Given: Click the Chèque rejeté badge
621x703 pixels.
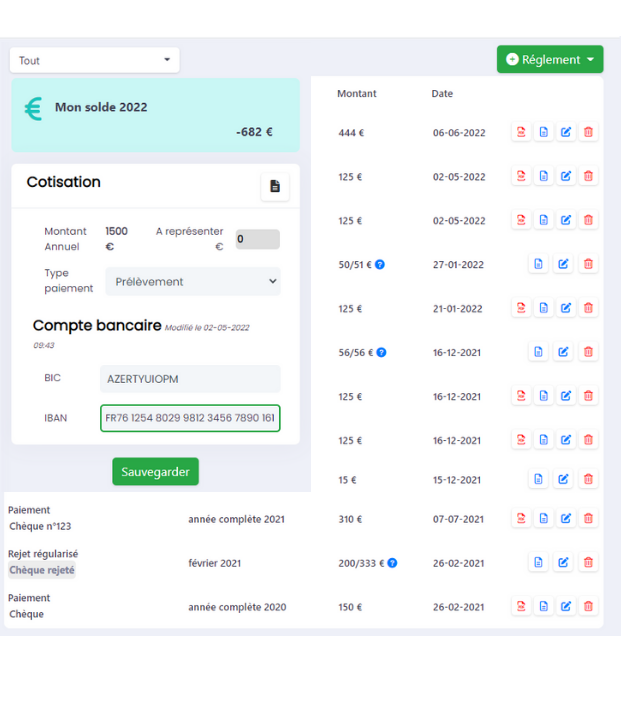Looking at the screenshot, I should 42,570.
